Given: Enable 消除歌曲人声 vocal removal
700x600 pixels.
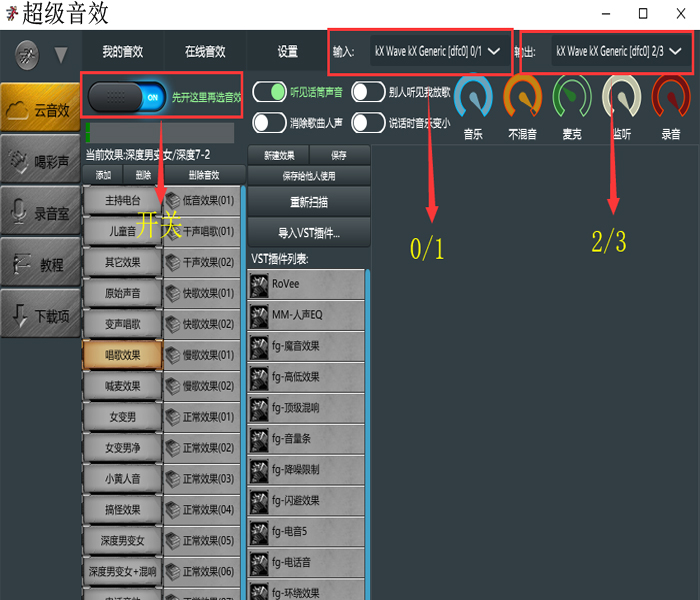Looking at the screenshot, I should (270, 123).
